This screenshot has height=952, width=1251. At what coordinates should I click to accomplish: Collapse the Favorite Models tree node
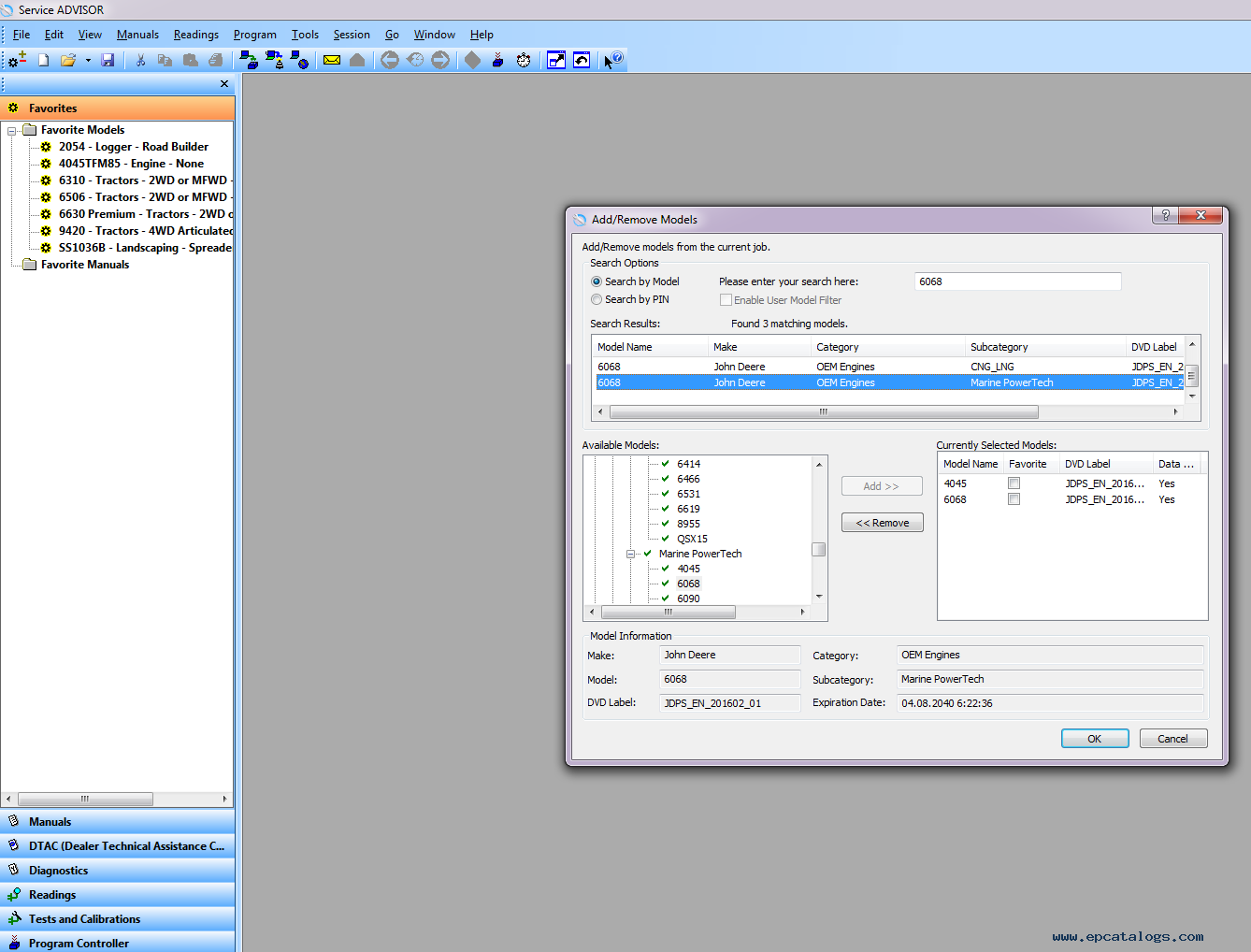(x=12, y=131)
